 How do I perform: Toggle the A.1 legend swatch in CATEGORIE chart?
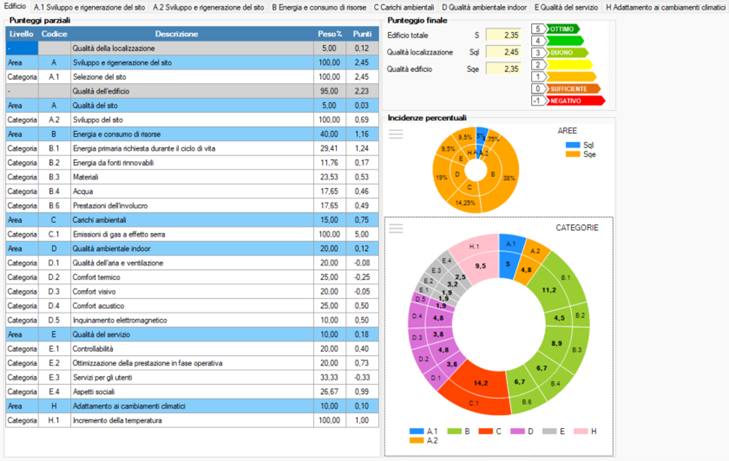pos(417,431)
